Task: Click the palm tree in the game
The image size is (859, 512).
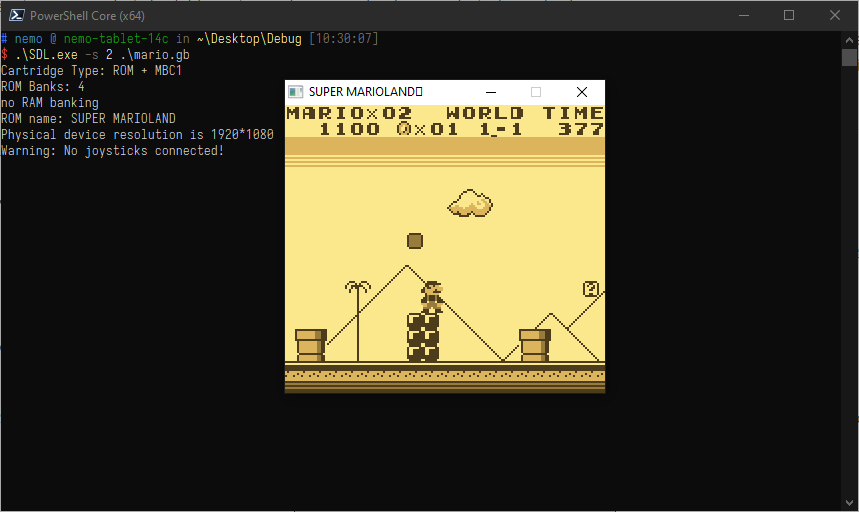Action: (357, 320)
